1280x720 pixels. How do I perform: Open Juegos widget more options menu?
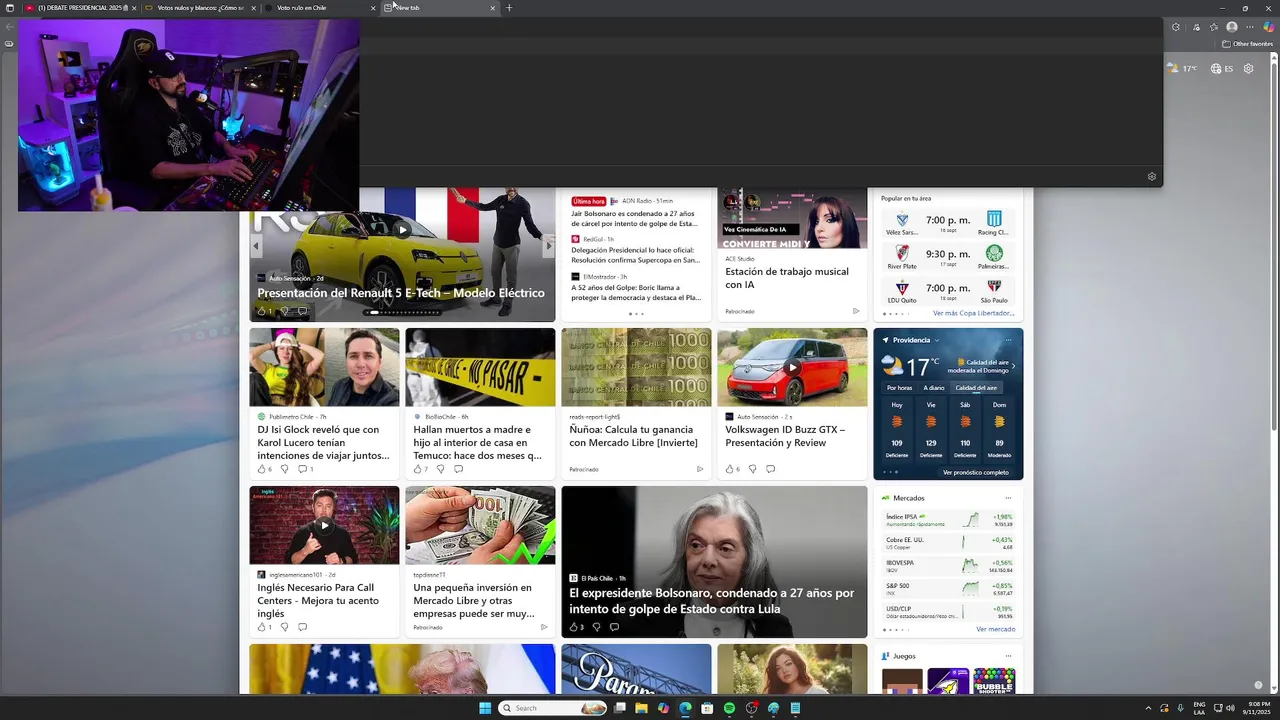pos(1008,656)
